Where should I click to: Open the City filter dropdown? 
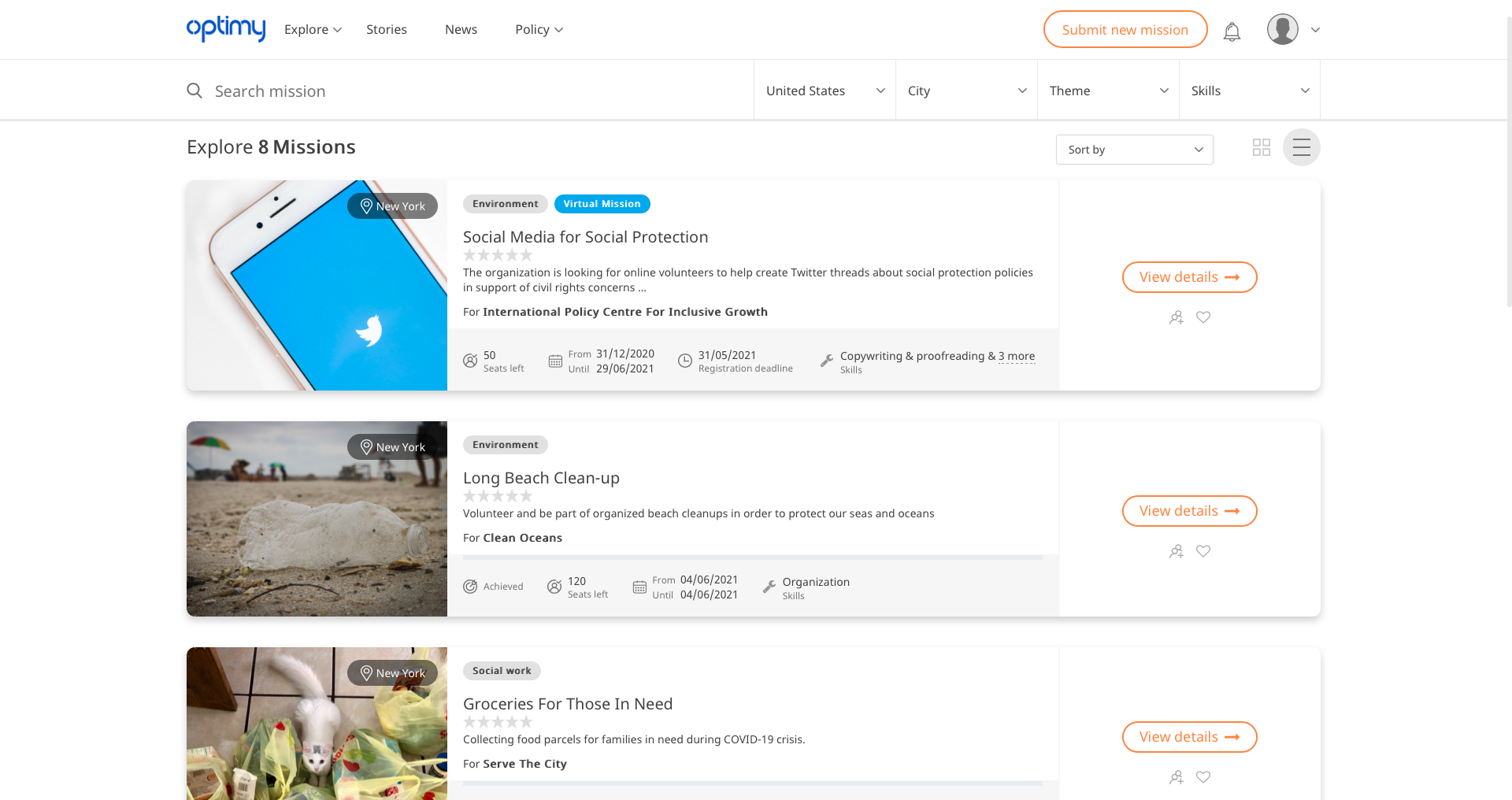[966, 91]
